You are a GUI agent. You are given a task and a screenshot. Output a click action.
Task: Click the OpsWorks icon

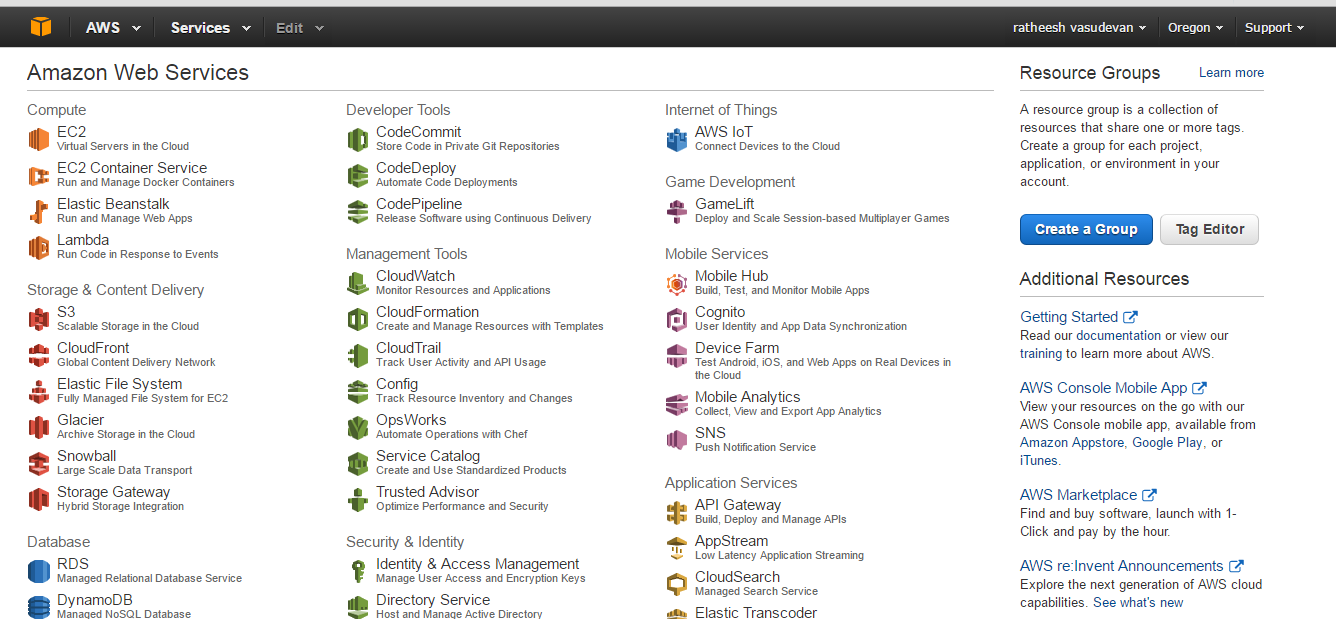(x=358, y=427)
